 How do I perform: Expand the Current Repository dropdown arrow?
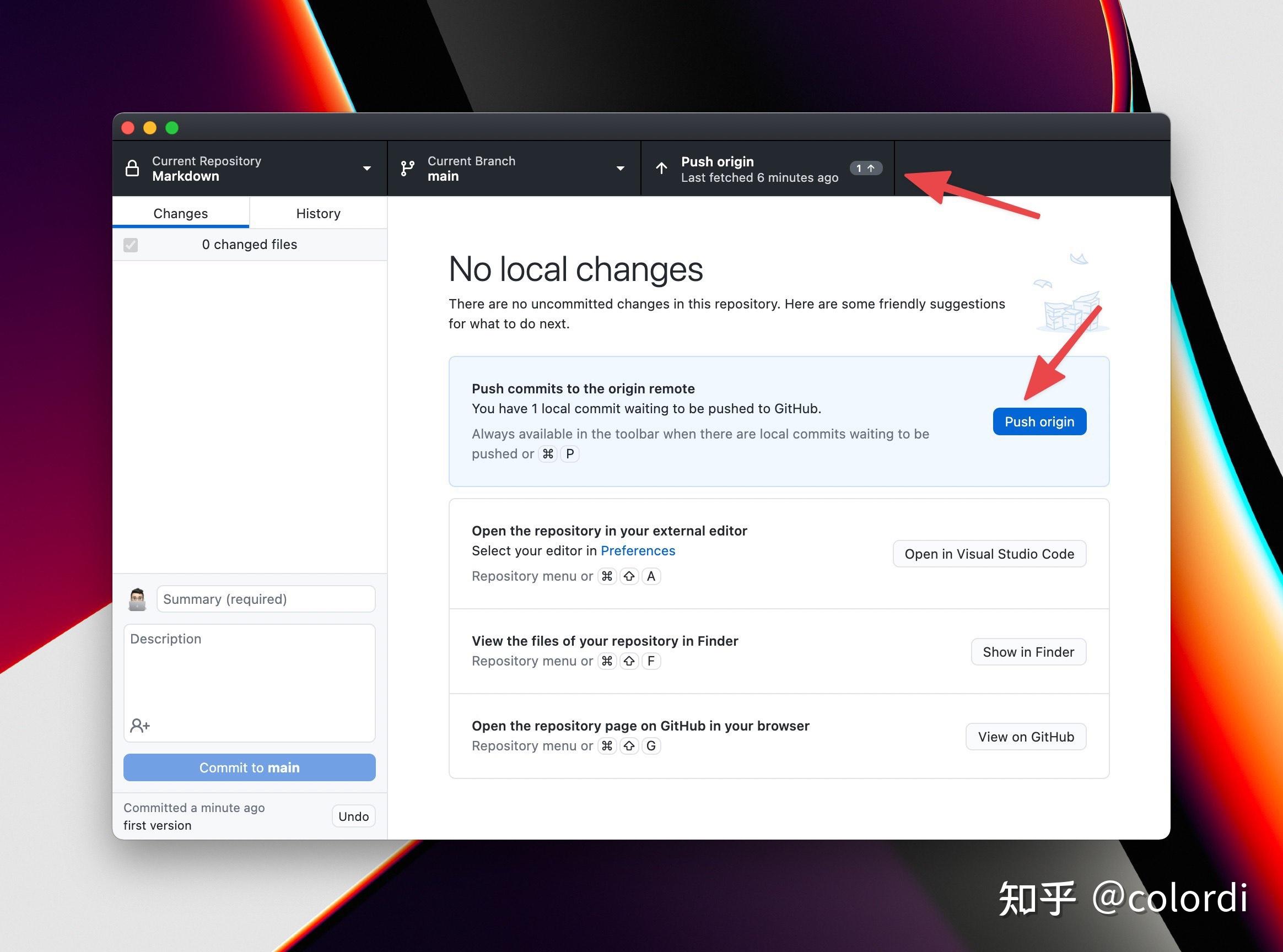coord(366,168)
